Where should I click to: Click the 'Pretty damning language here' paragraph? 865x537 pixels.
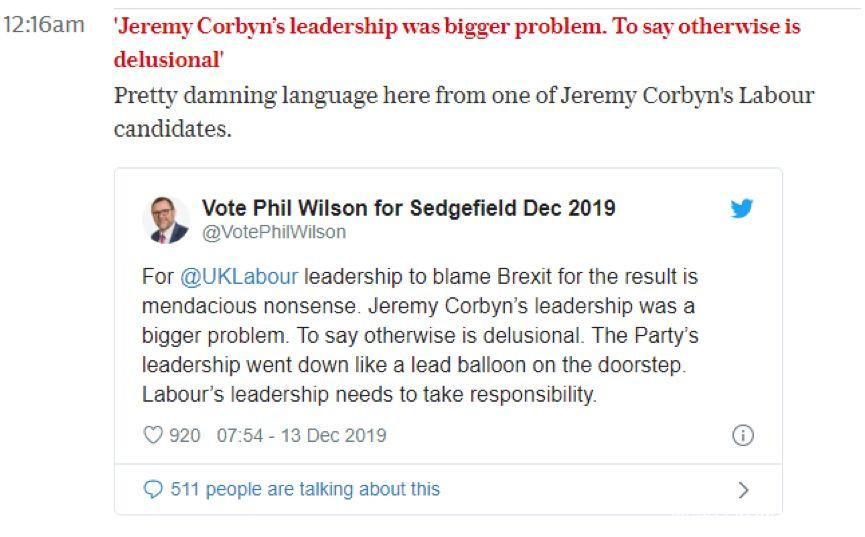[x=463, y=96]
